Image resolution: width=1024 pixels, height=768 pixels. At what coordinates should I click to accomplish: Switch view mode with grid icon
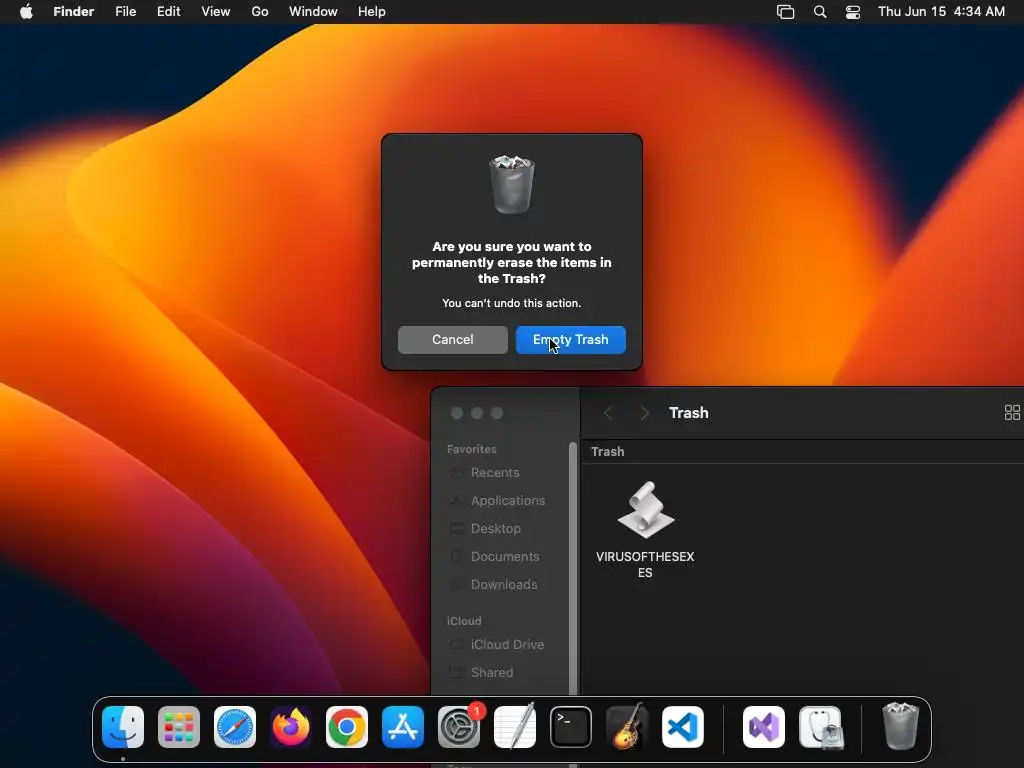pos(1012,413)
